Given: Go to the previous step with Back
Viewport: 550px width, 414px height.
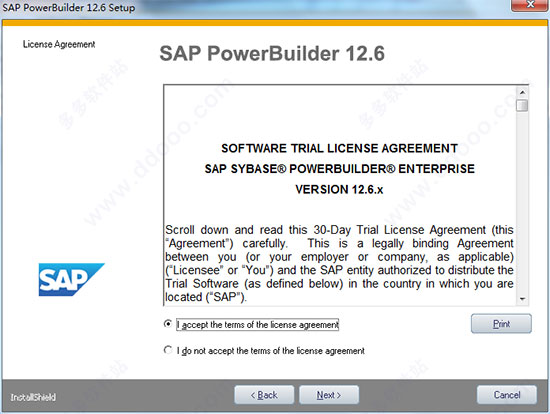Looking at the screenshot, I should point(264,395).
